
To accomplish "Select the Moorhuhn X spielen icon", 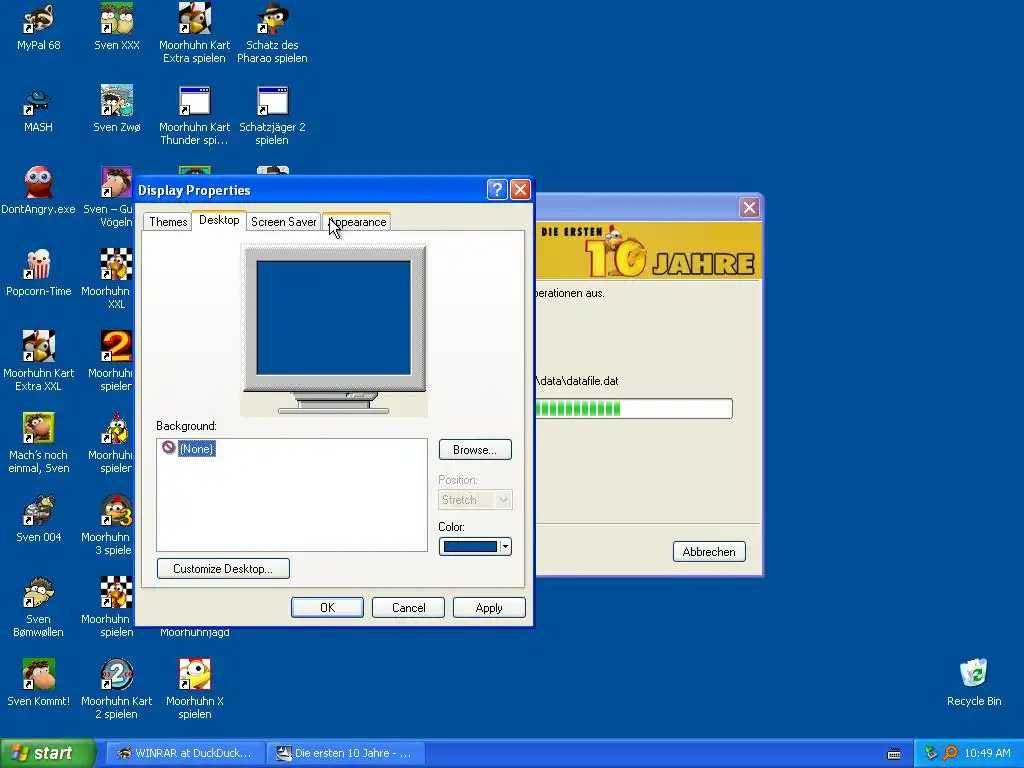I will coord(195,689).
